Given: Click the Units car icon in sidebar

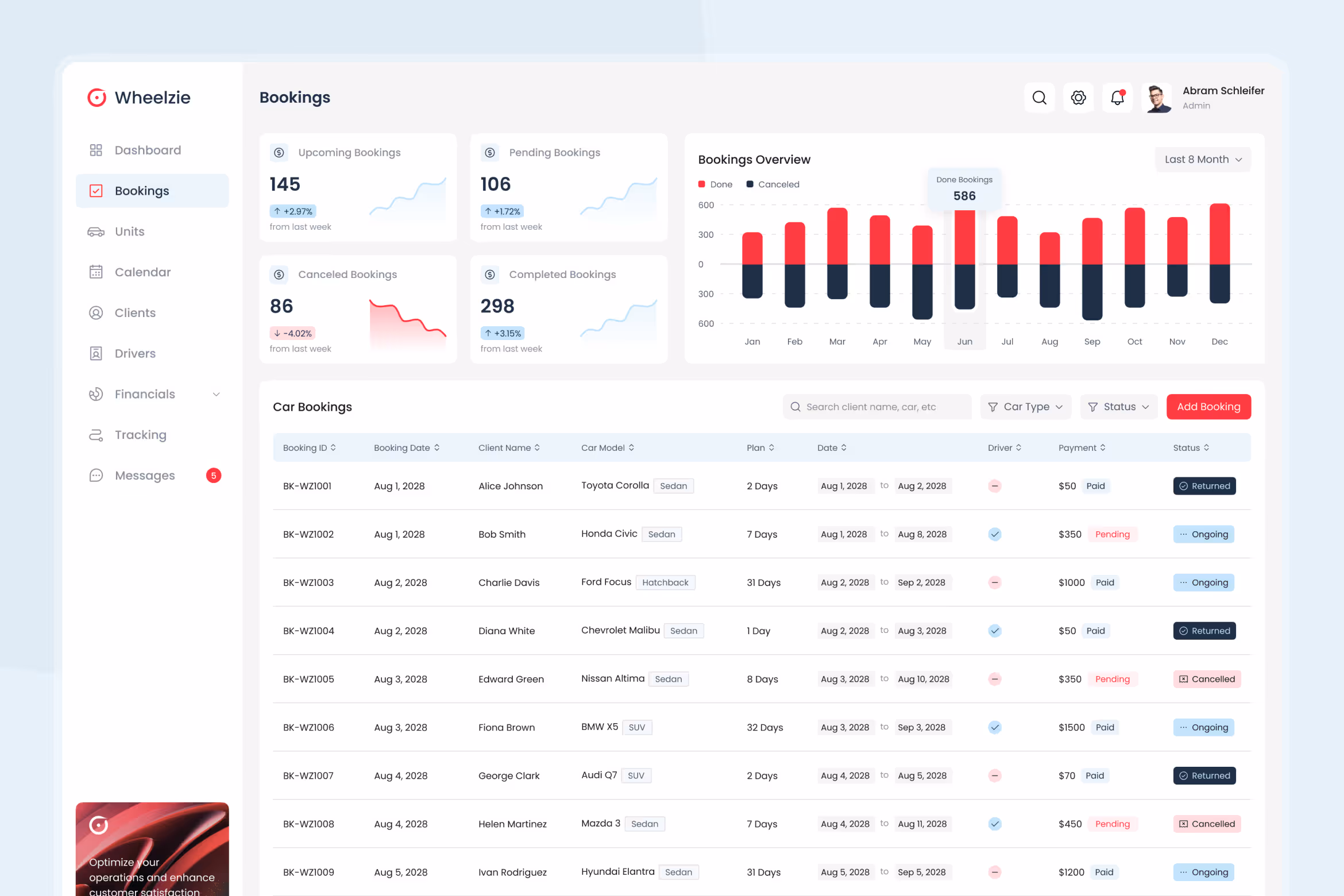Looking at the screenshot, I should click(x=96, y=231).
